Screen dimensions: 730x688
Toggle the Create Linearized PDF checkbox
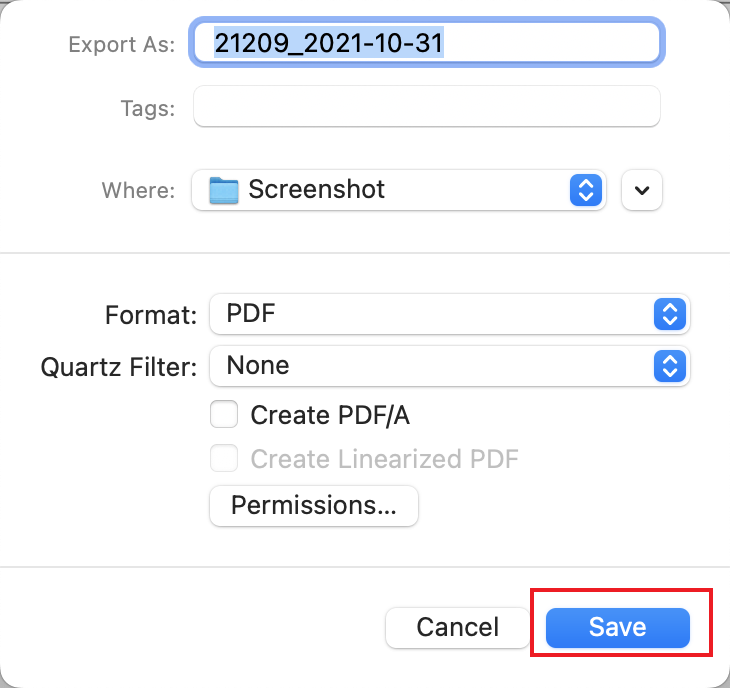coord(224,459)
